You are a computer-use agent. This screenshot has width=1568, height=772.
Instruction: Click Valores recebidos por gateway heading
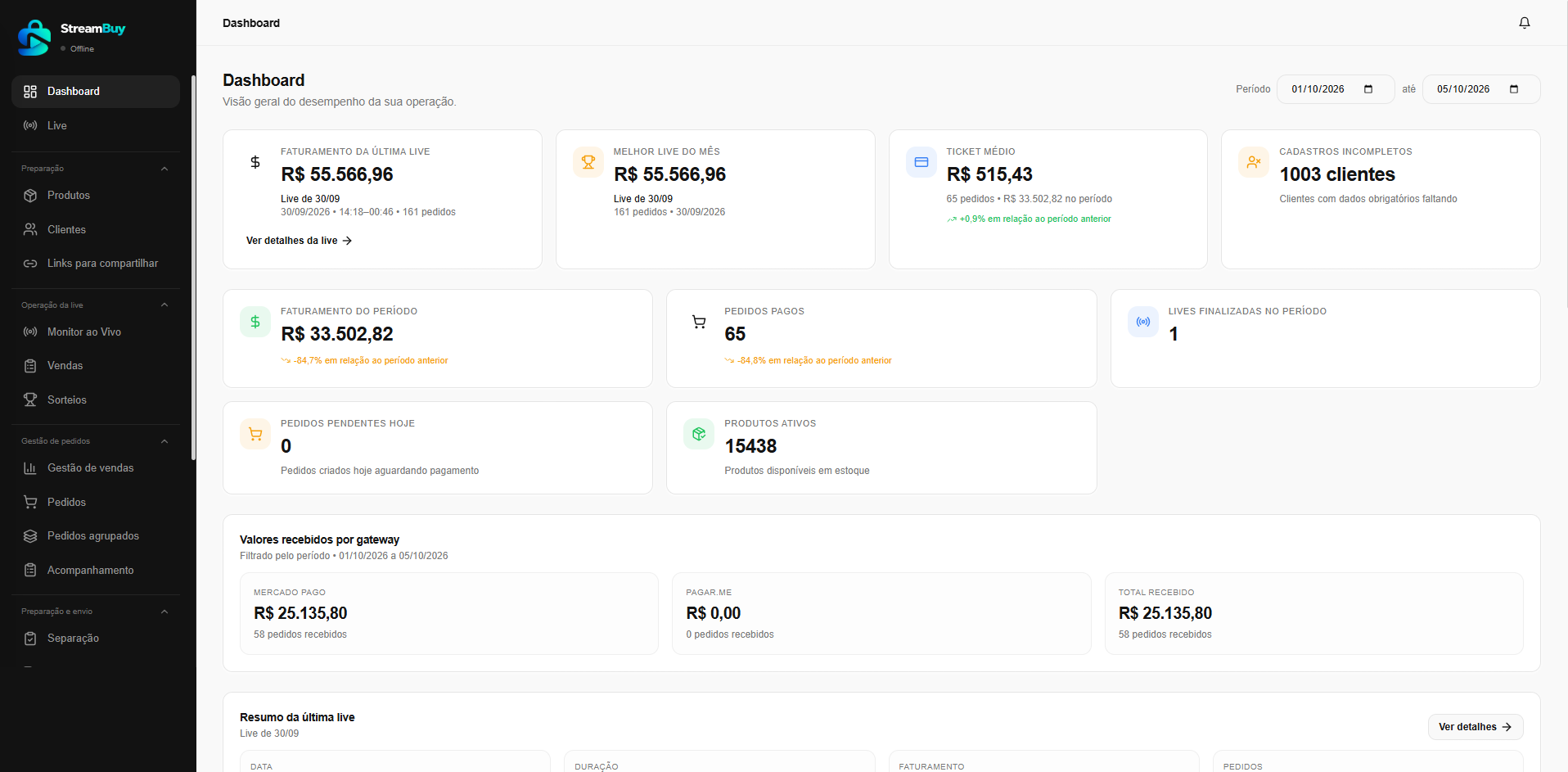click(x=320, y=540)
